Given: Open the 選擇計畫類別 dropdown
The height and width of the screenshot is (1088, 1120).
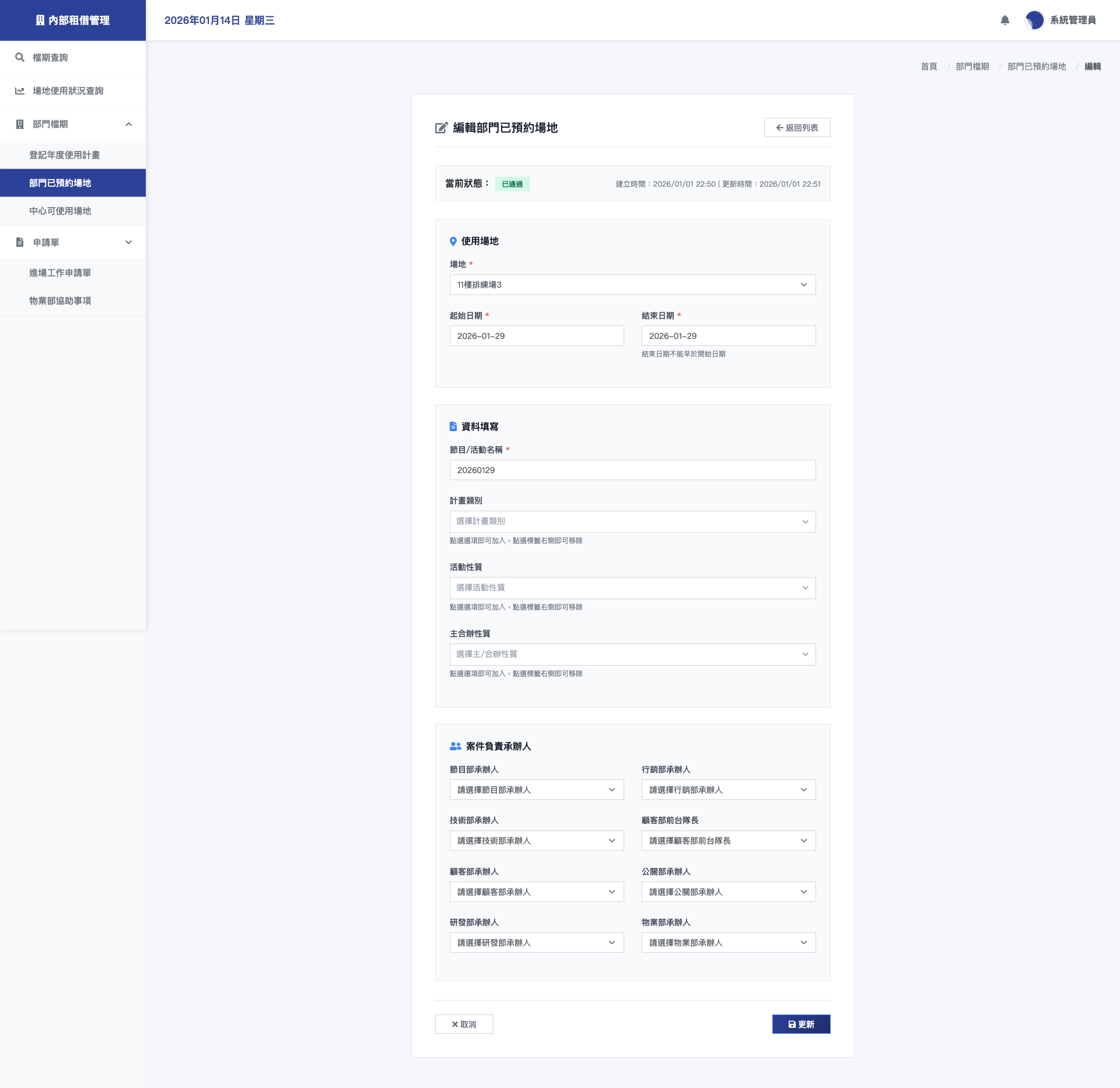Looking at the screenshot, I should (x=632, y=522).
